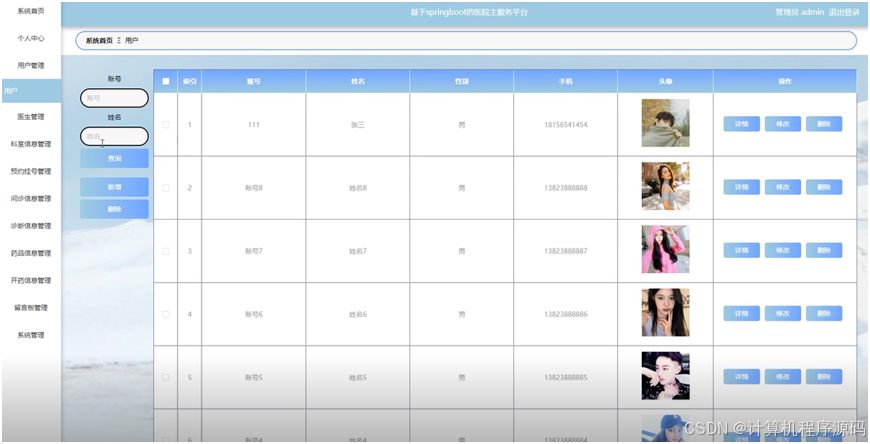Viewport: 870px width, 444px height.
Task: Open 问诊信息管理 sidebar menu
Action: click(31, 198)
